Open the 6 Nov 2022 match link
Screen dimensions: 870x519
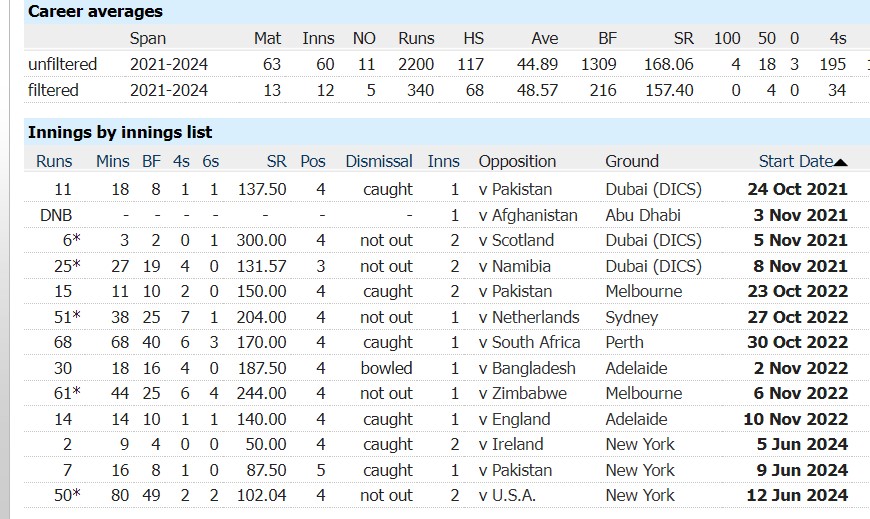click(x=801, y=394)
